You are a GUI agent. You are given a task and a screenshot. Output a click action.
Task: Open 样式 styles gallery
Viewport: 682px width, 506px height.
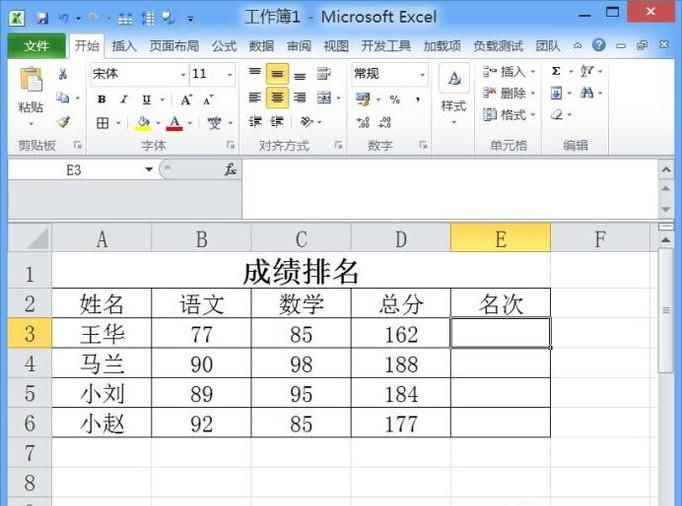click(x=454, y=94)
